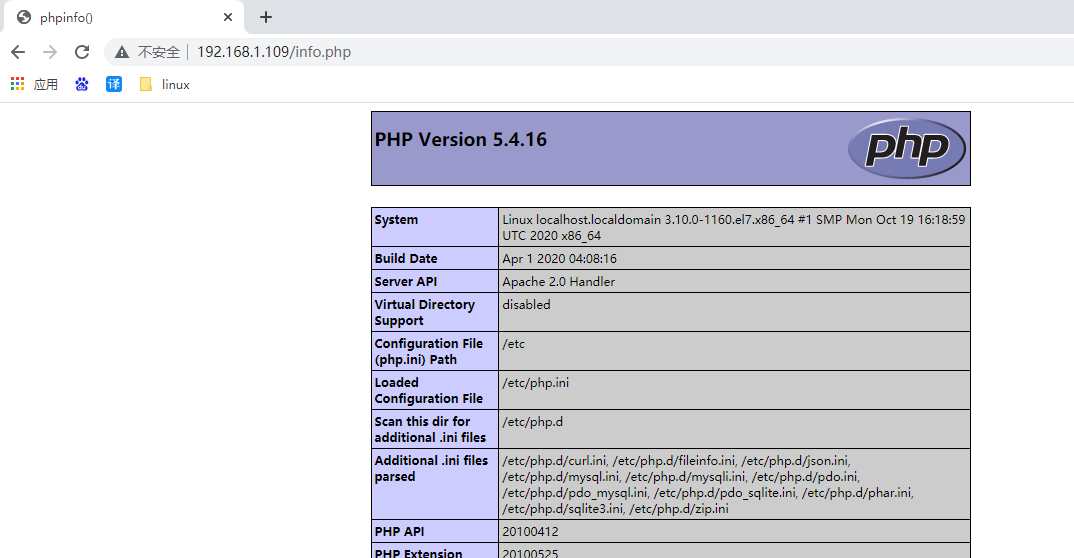Select the phpinfo() tab
This screenshot has width=1074, height=558.
(123, 17)
